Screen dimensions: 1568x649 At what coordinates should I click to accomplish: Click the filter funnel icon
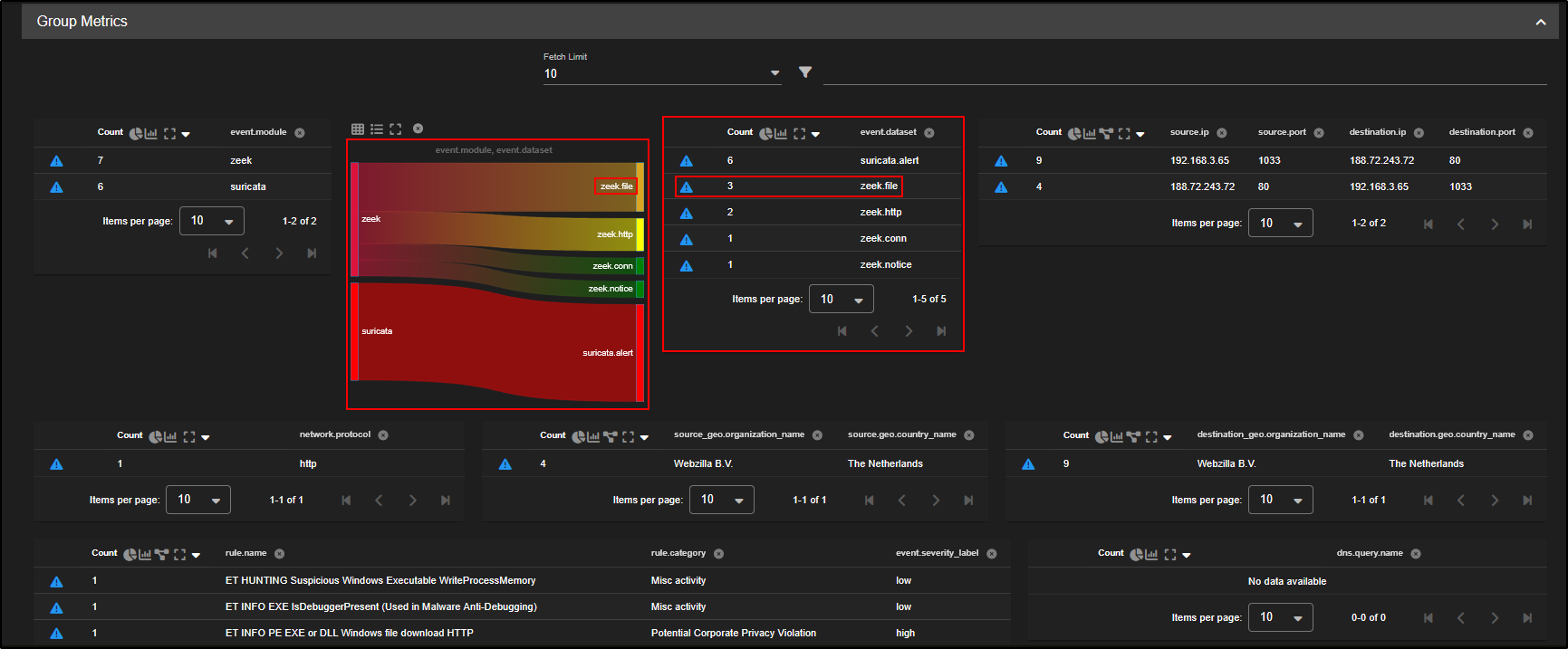click(x=805, y=72)
